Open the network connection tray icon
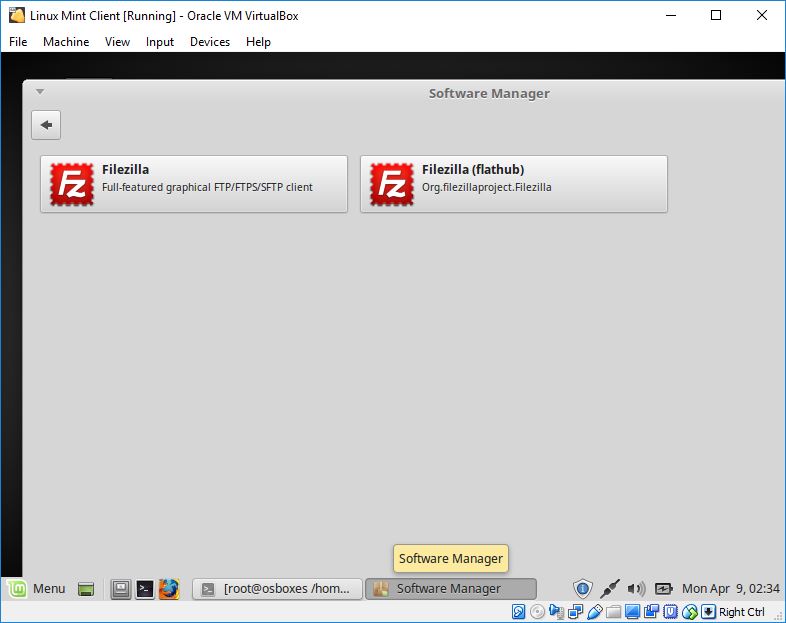Viewport: 786px width, 623px height. [610, 588]
